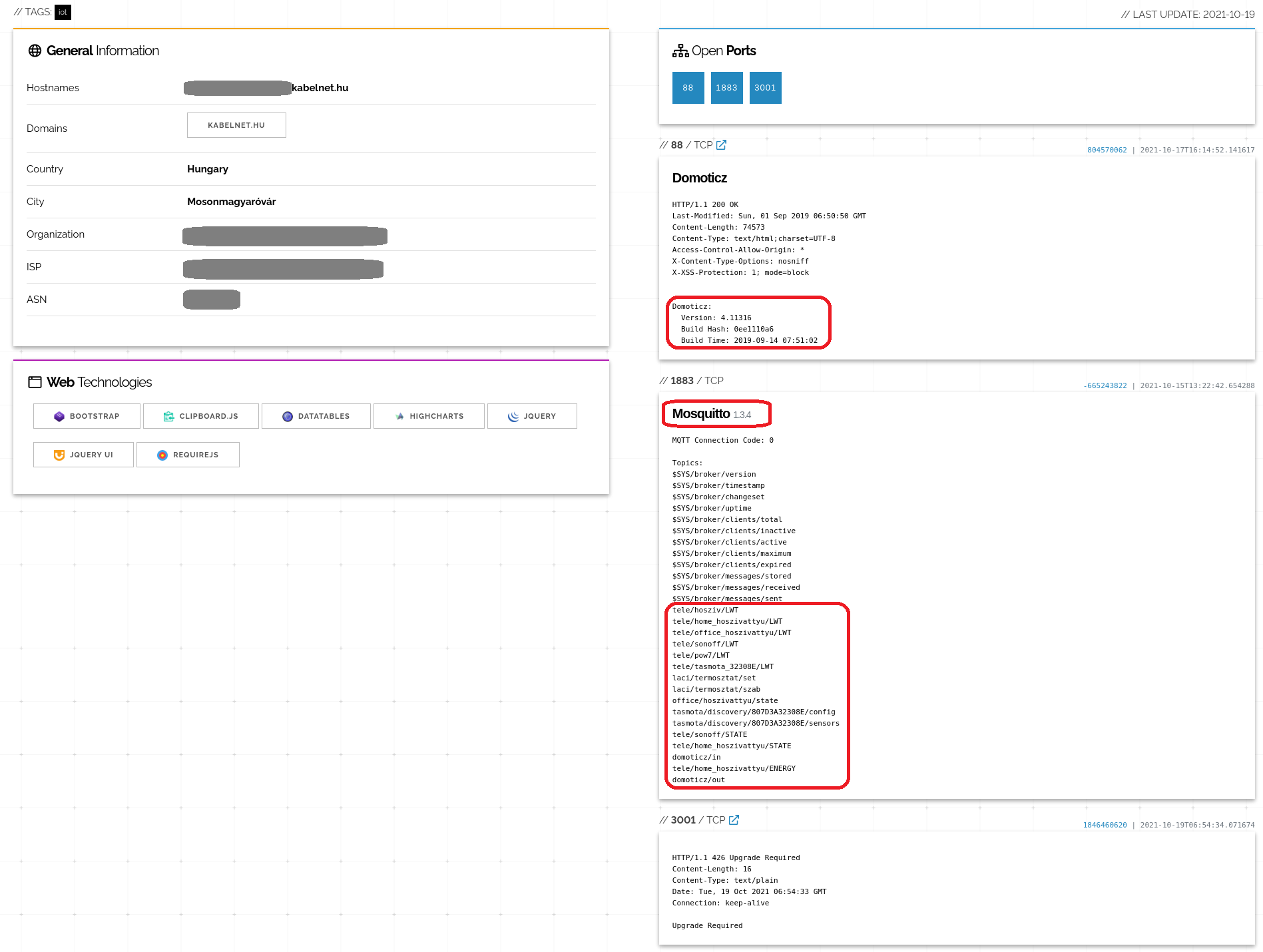Select open port 88 button
This screenshot has height=952, width=1263.
click(688, 88)
